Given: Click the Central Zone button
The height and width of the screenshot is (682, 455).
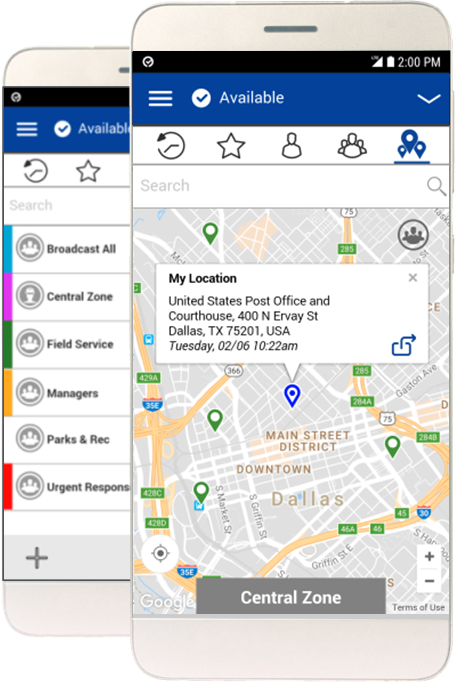Looking at the screenshot, I should [291, 597].
